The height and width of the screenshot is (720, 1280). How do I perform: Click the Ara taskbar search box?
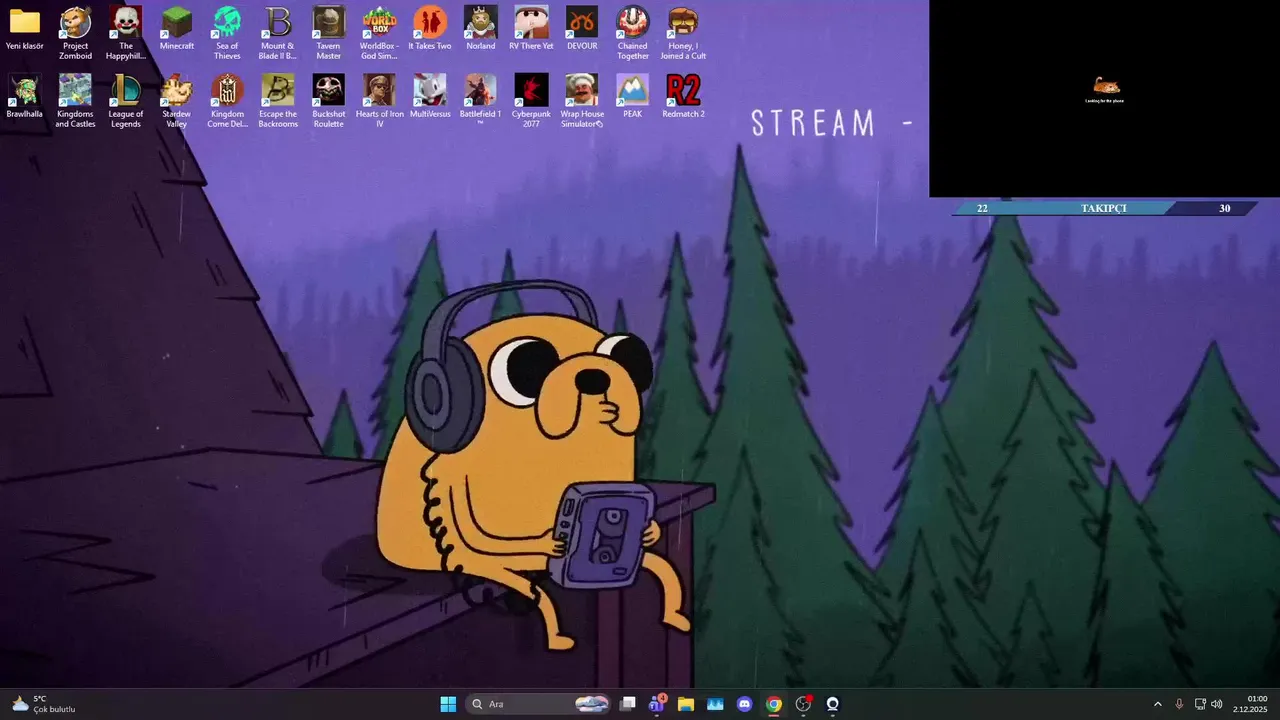[539, 704]
